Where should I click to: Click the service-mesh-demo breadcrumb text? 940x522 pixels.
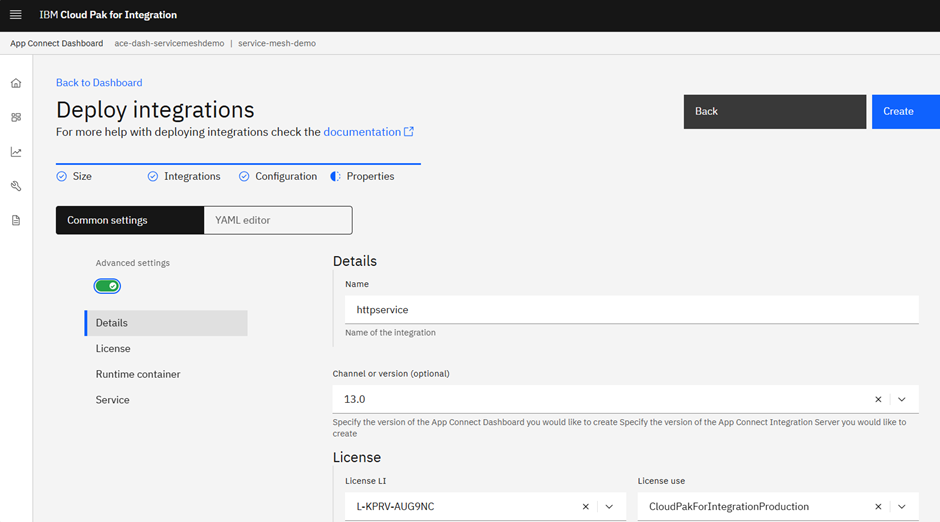point(277,43)
